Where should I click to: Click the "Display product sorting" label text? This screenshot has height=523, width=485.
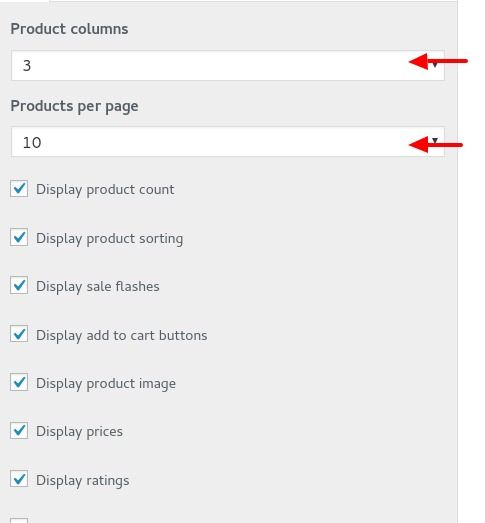click(109, 239)
